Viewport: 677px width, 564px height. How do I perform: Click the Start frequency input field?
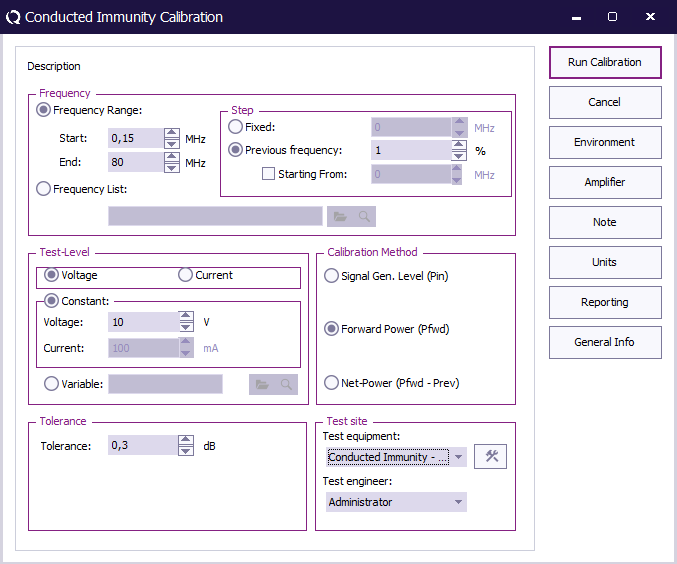[135, 138]
